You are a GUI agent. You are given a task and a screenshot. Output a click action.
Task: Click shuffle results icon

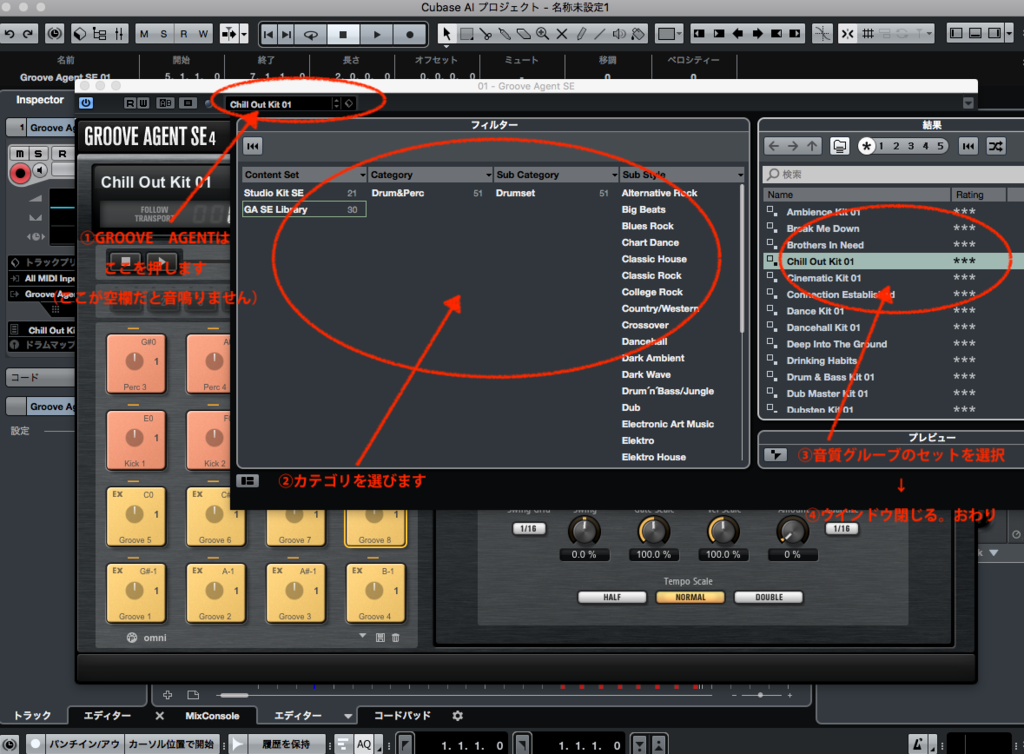[995, 146]
